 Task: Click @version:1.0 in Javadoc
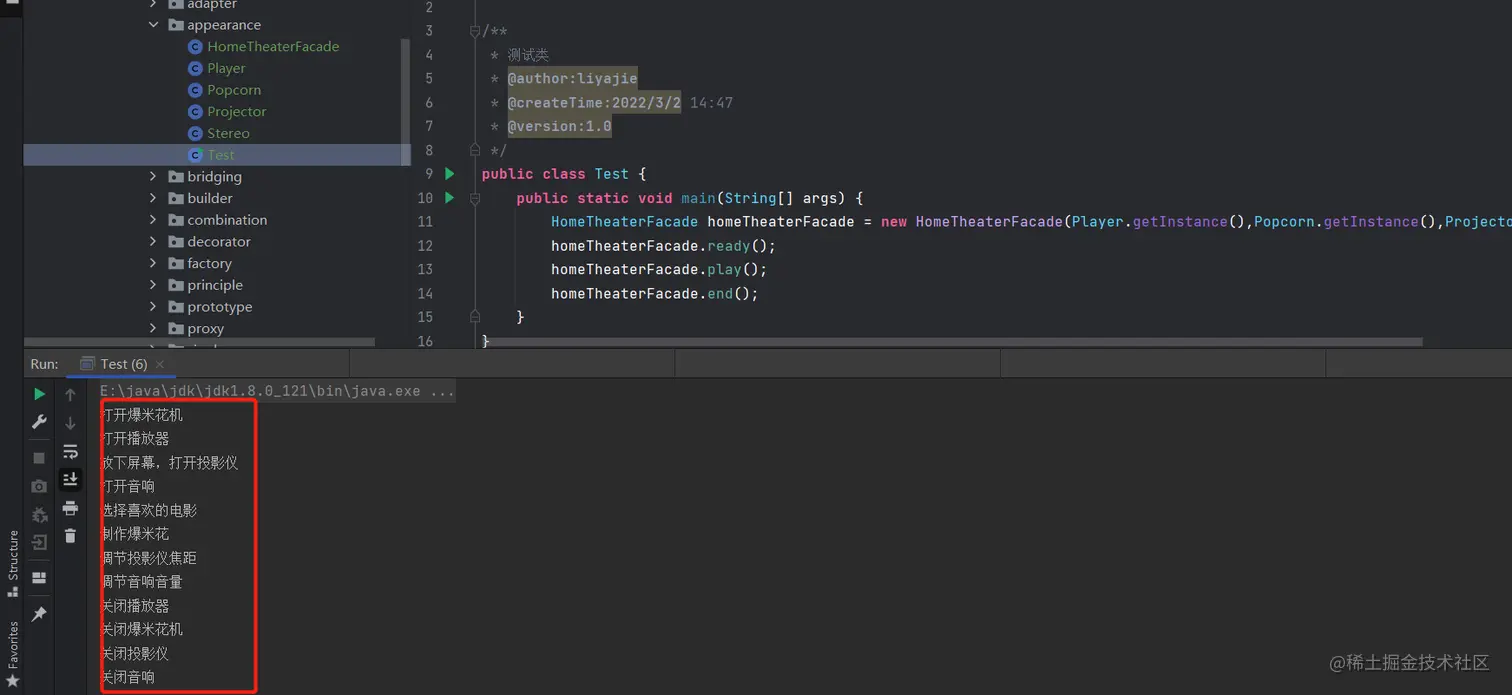pos(559,126)
